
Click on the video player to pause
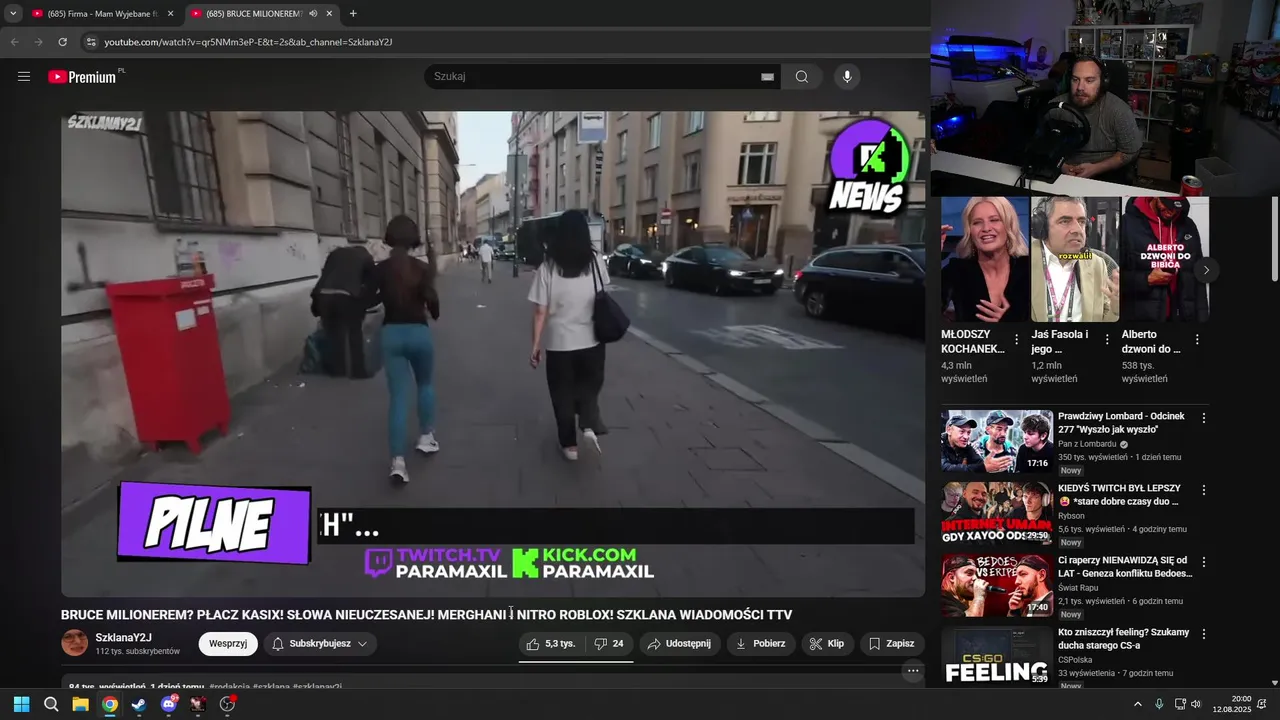point(493,354)
